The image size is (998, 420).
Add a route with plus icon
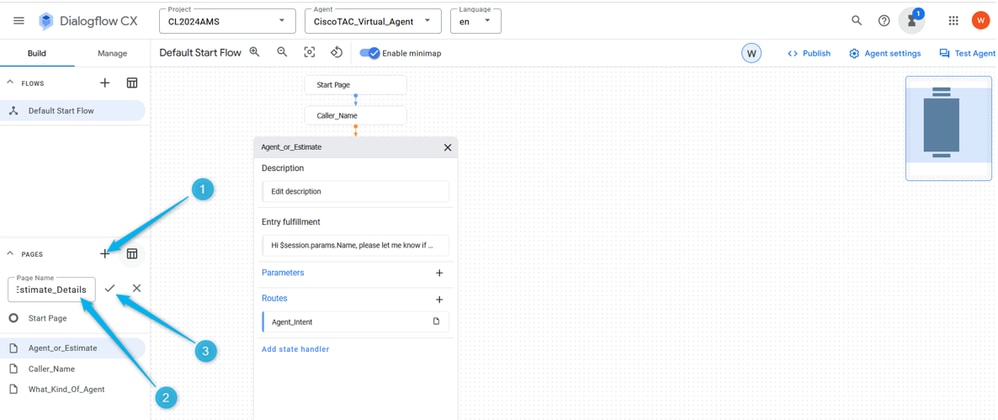[439, 299]
